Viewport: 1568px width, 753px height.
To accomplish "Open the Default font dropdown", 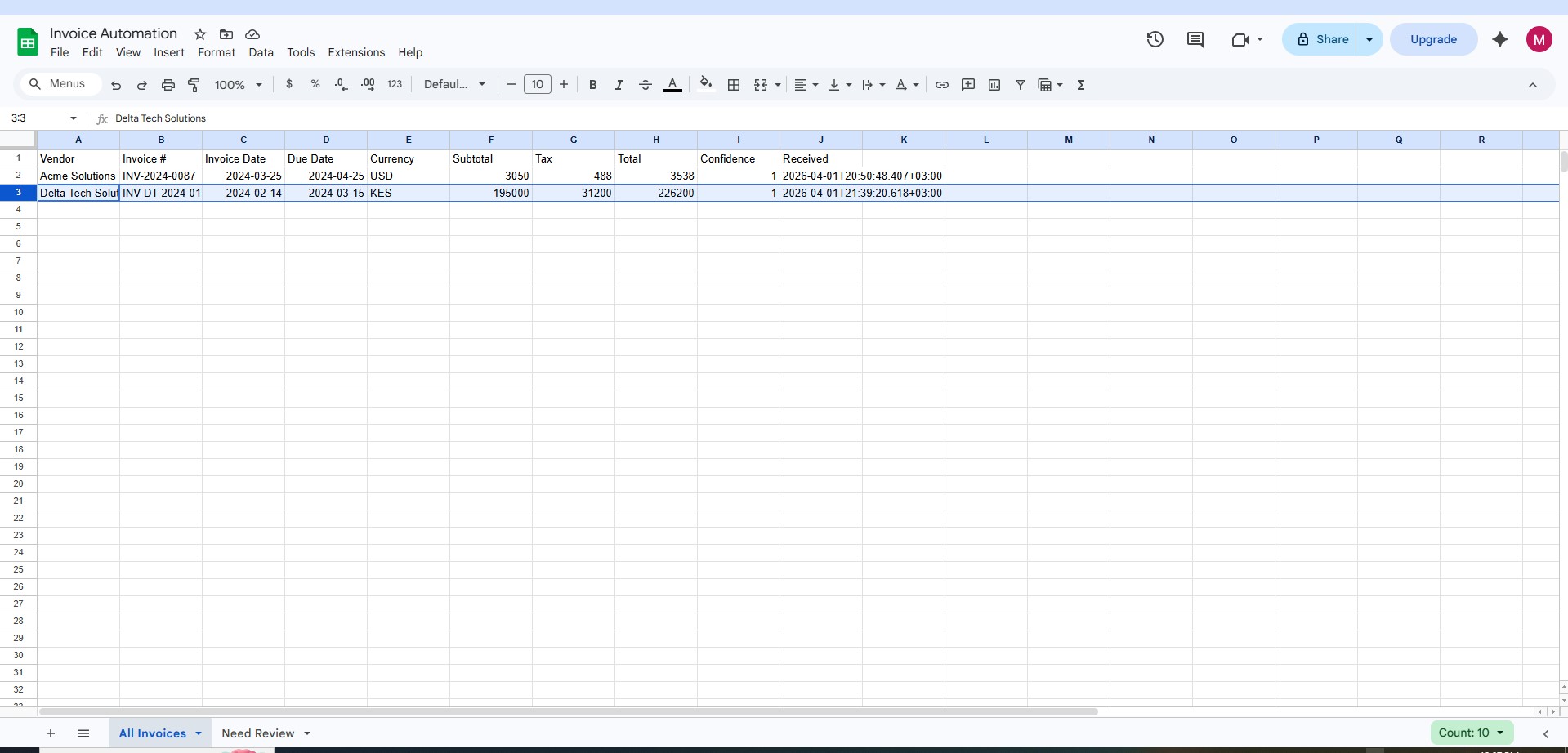I will [x=454, y=84].
